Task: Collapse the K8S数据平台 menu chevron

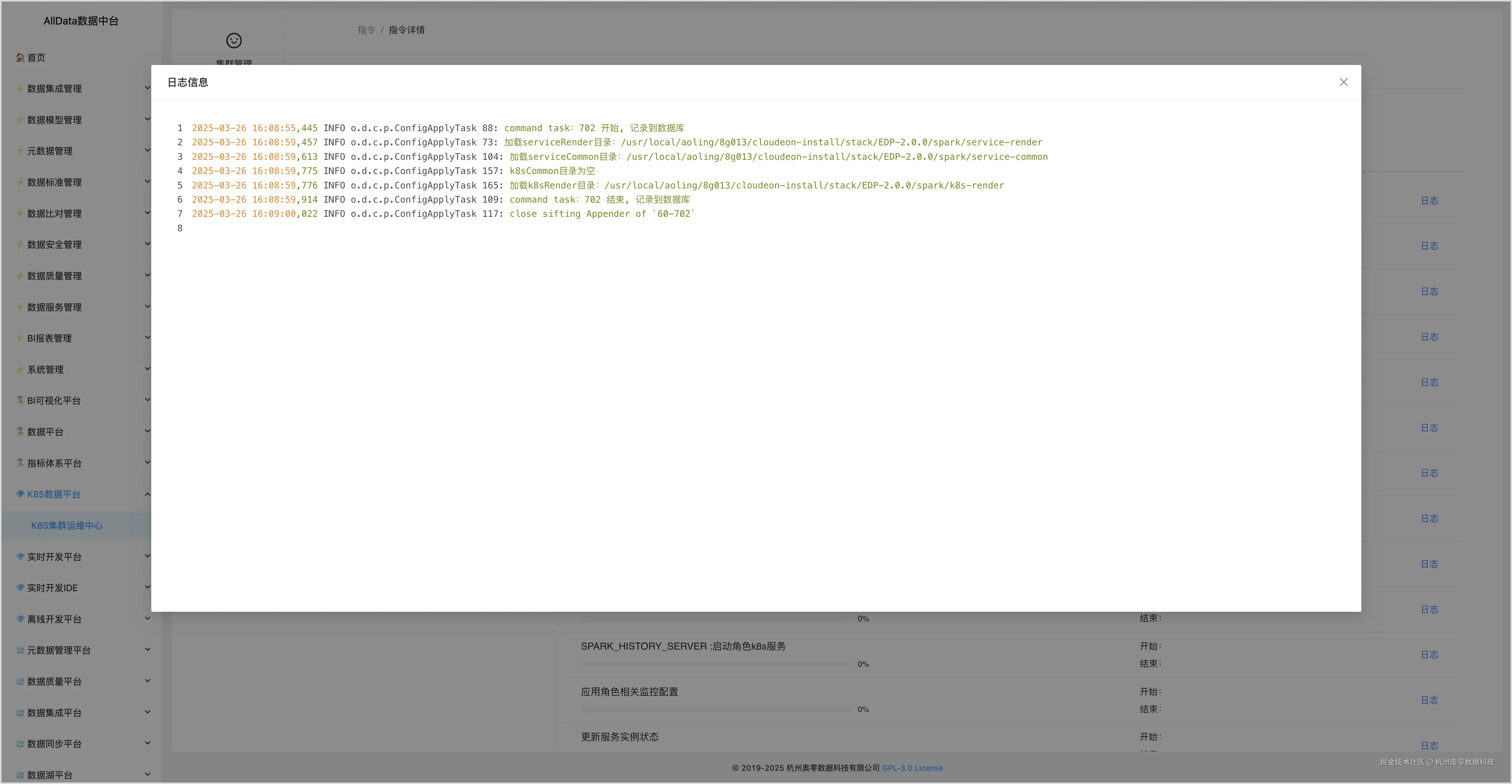Action: (x=147, y=494)
